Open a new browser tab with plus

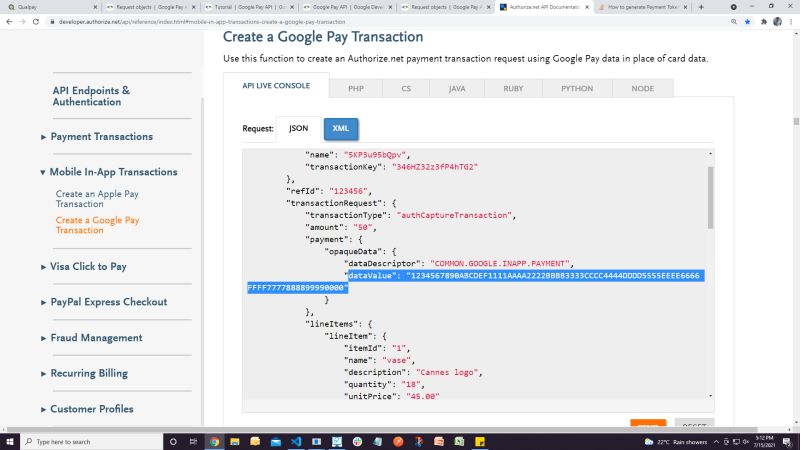tap(701, 7)
